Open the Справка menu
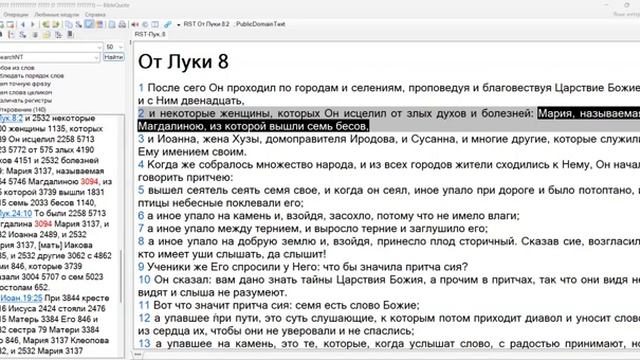The height and width of the screenshot is (360, 640). point(95,15)
